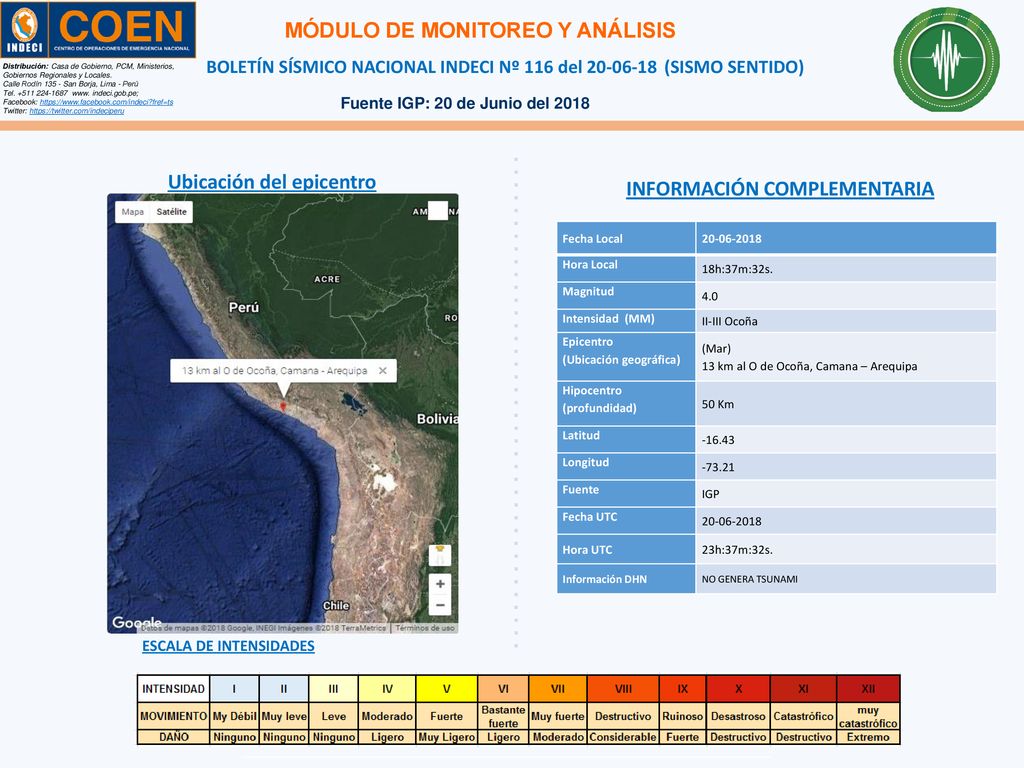
Task: Click the Google logo on map
Action: pyautogui.click(x=136, y=622)
